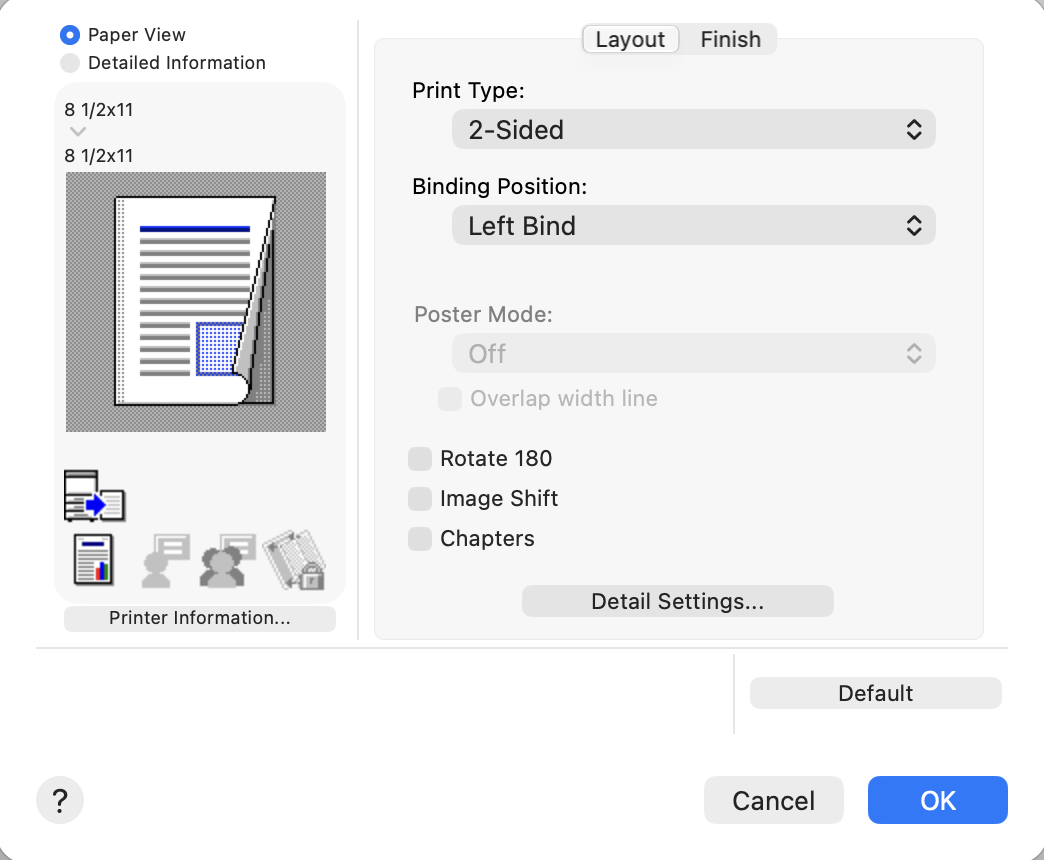Cancel the print settings dialog

(x=774, y=800)
